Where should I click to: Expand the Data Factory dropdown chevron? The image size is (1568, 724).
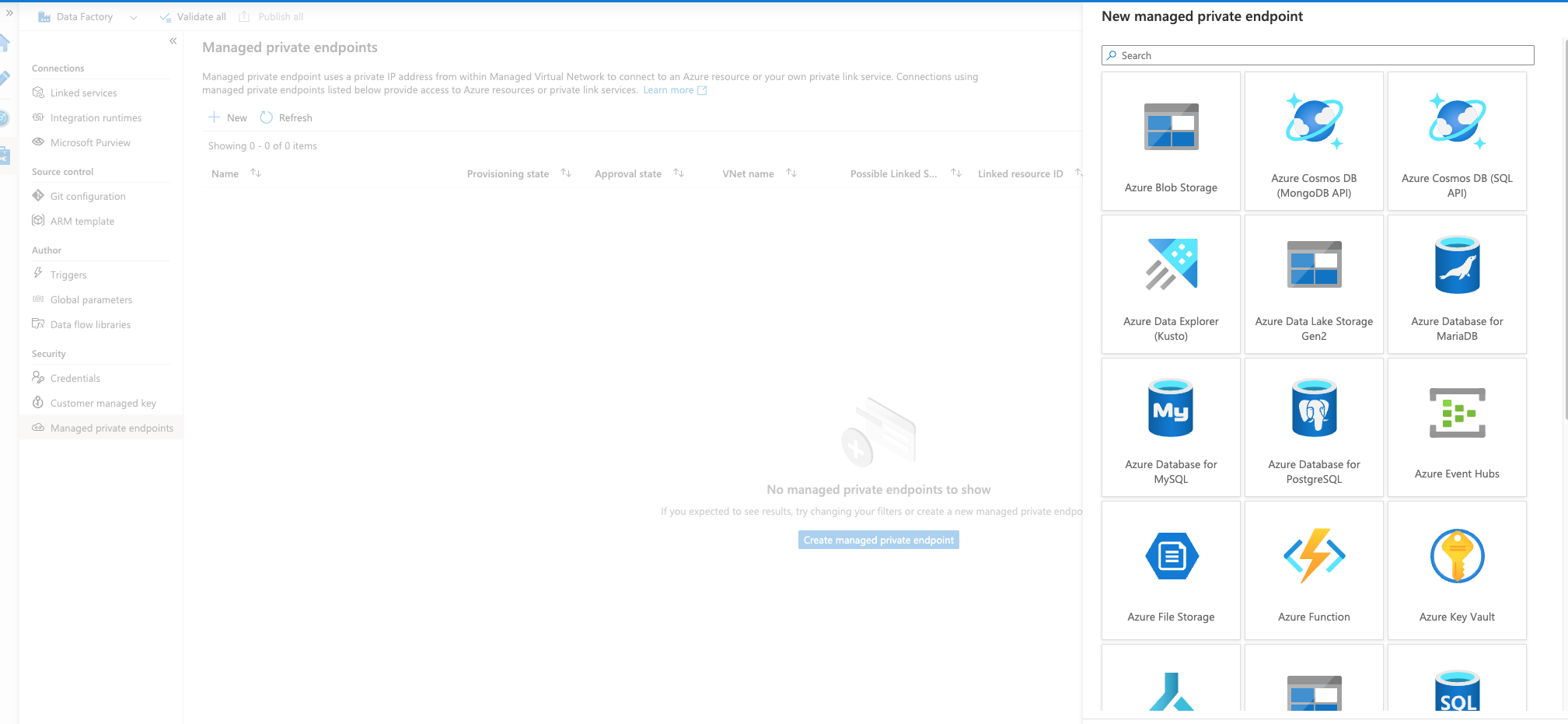pos(132,16)
